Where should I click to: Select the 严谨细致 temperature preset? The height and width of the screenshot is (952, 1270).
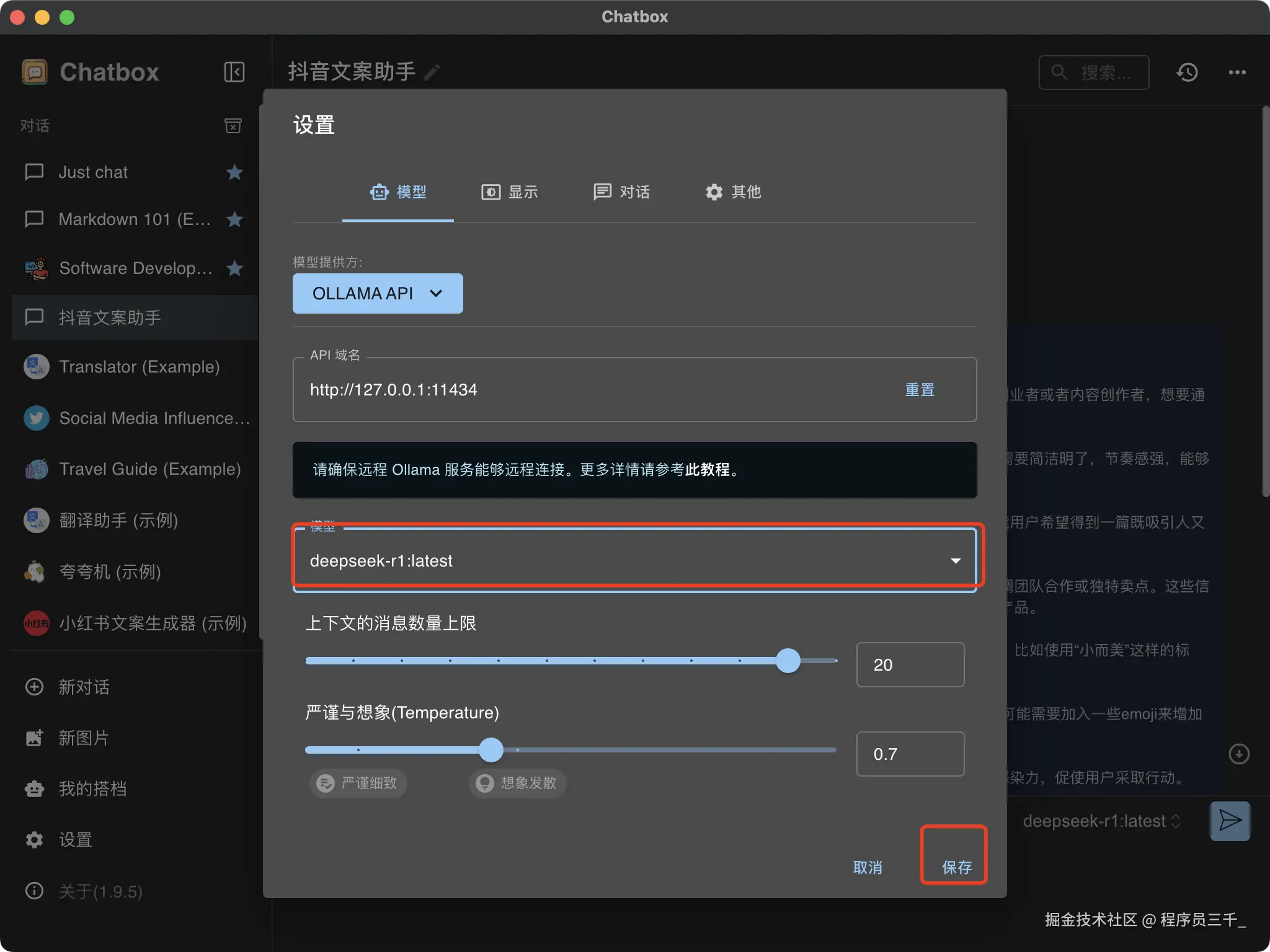coord(358,783)
